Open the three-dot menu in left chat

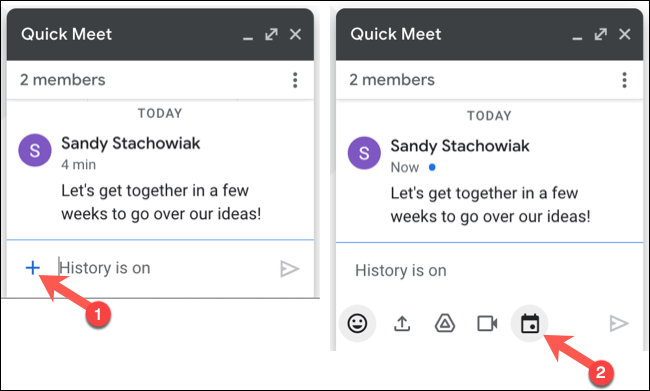pos(295,80)
